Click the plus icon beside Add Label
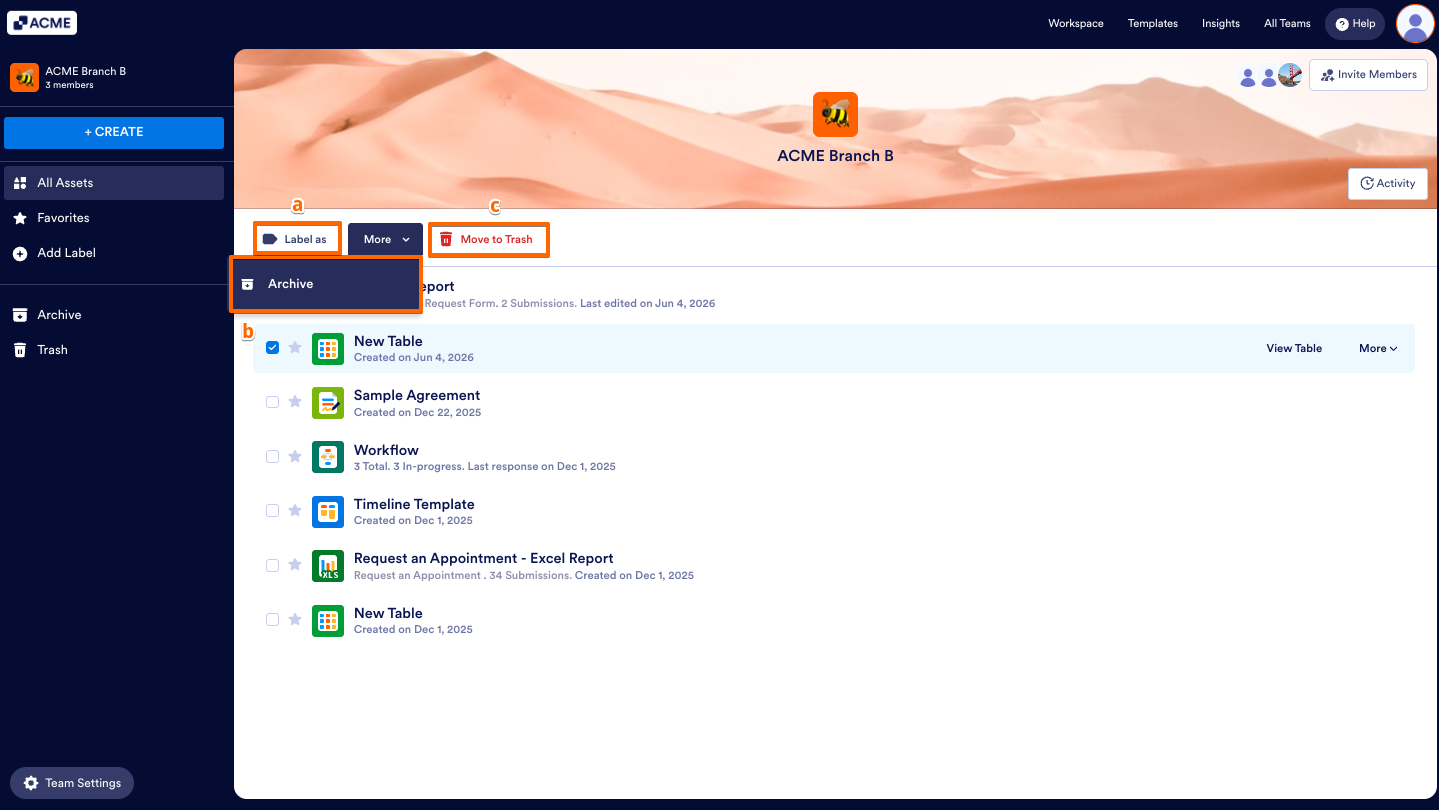This screenshot has width=1439, height=810. click(20, 254)
